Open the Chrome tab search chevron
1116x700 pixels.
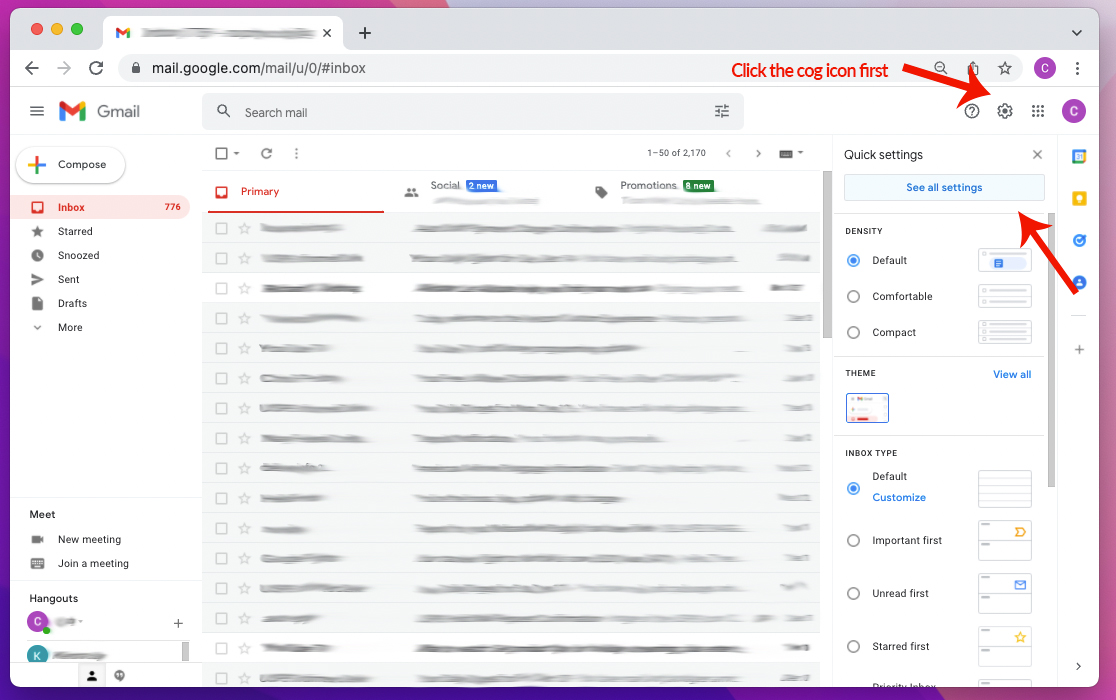coord(1076,33)
